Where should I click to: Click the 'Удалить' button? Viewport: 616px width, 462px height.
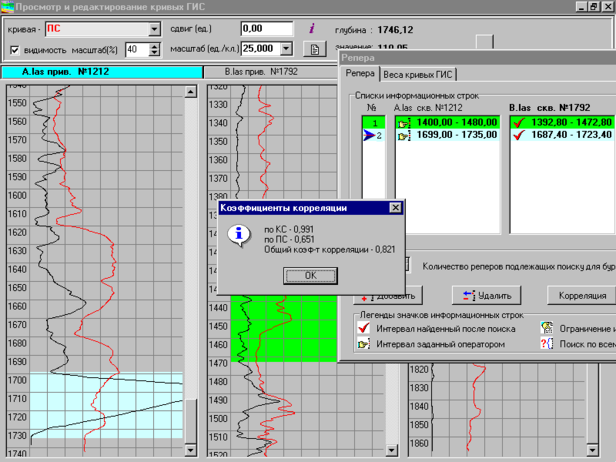(487, 296)
